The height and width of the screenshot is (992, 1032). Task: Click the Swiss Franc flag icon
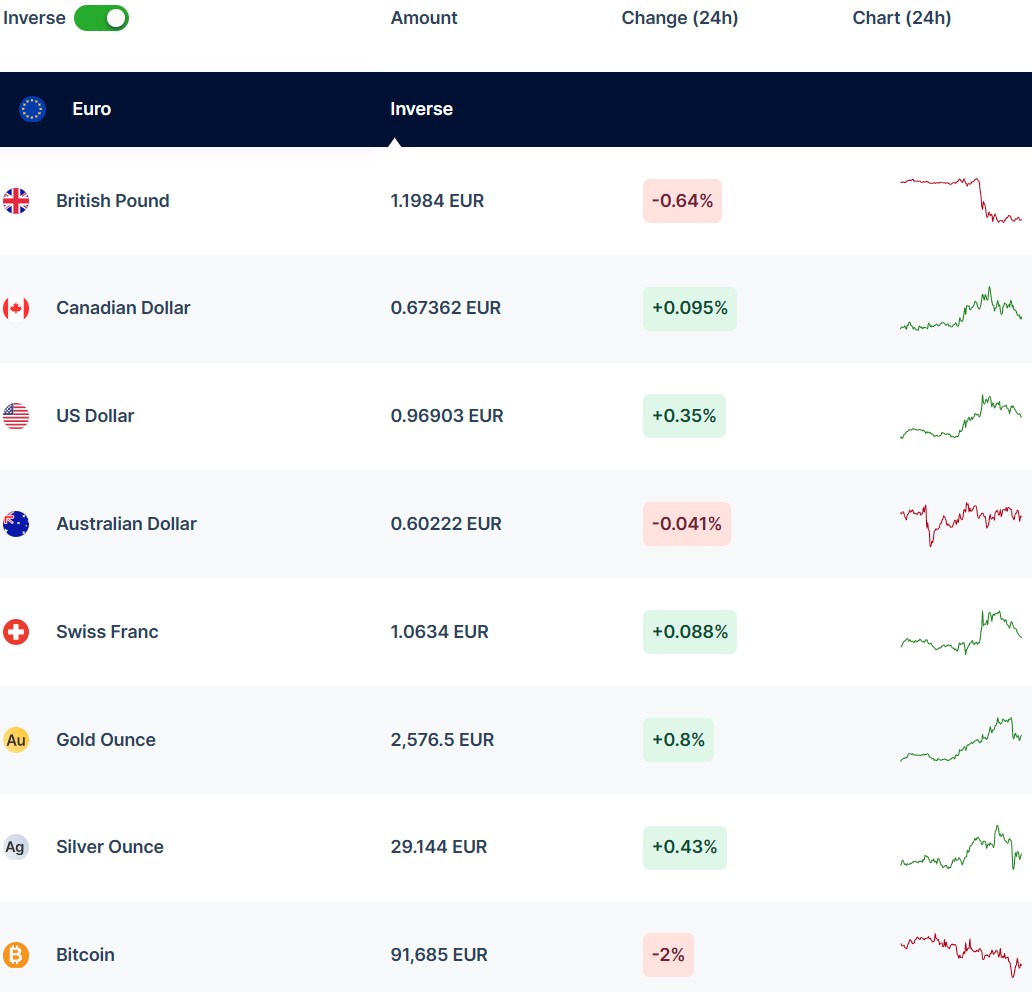click(x=16, y=632)
